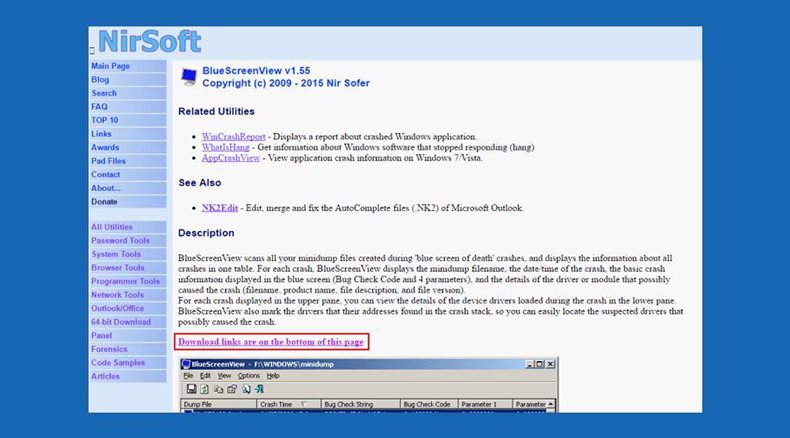Click the refresh toolbar icon in BlueScreenView
The width and height of the screenshot is (790, 438).
tap(205, 389)
